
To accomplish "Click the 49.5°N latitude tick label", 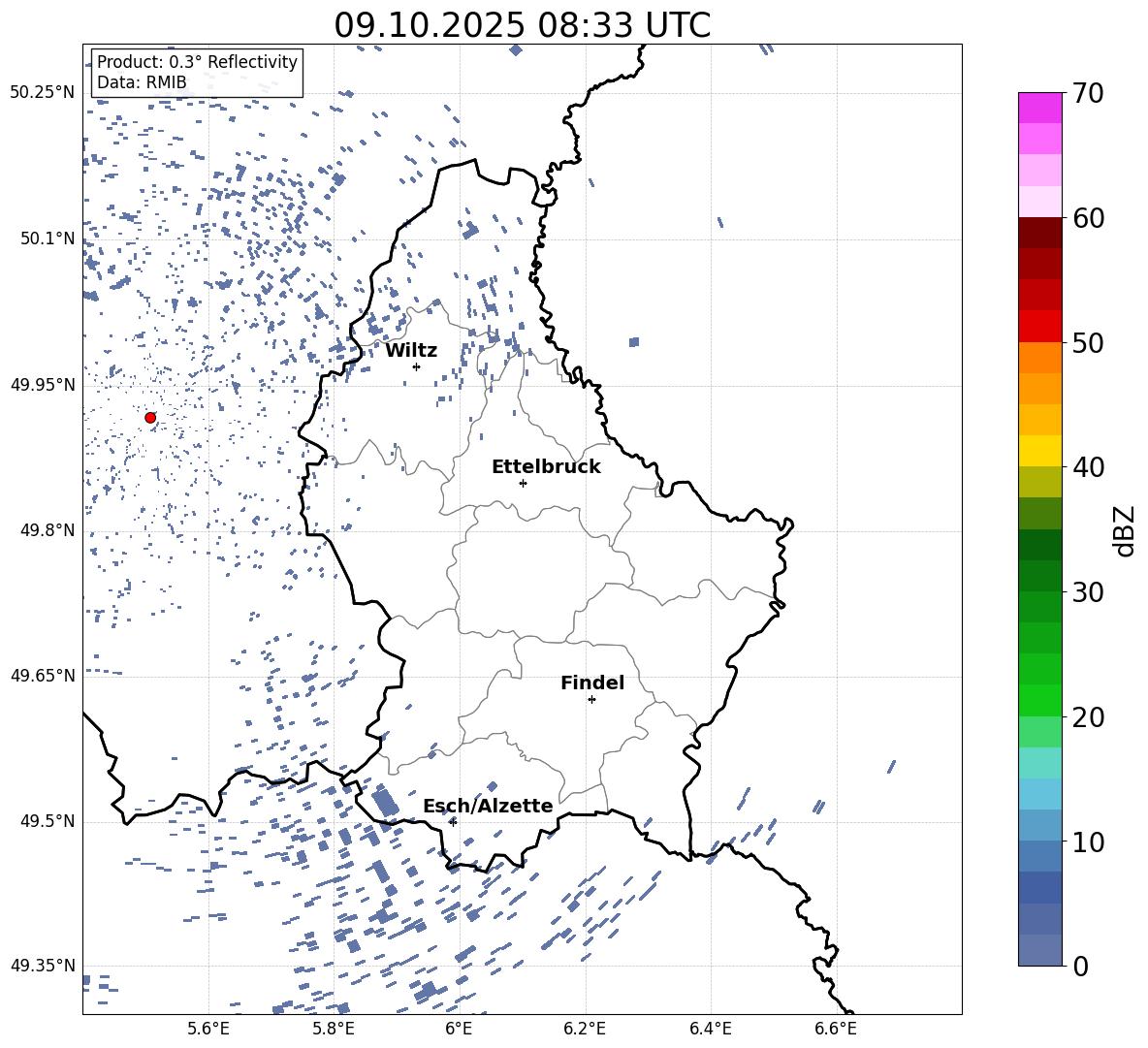I will pyautogui.click(x=48, y=821).
